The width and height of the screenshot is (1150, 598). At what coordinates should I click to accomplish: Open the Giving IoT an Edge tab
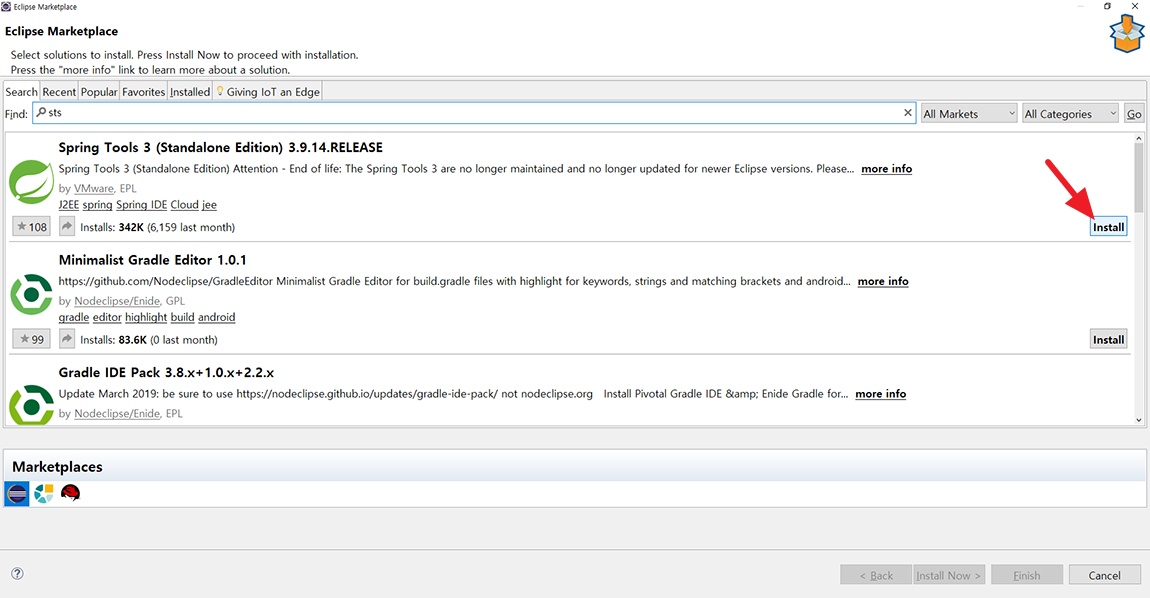[x=268, y=92]
